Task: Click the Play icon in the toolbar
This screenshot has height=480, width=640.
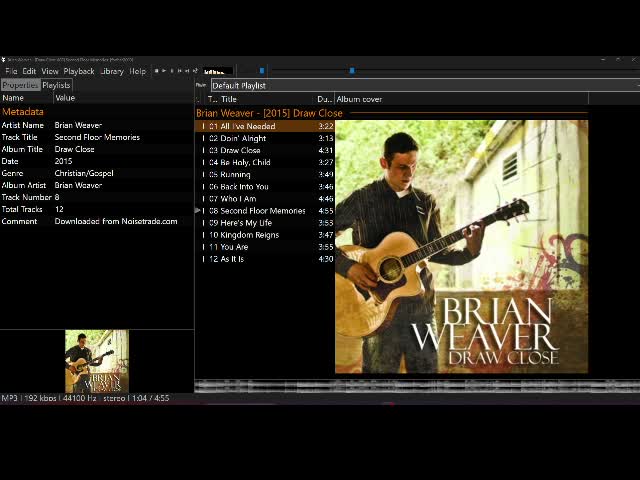Action: tap(164, 71)
